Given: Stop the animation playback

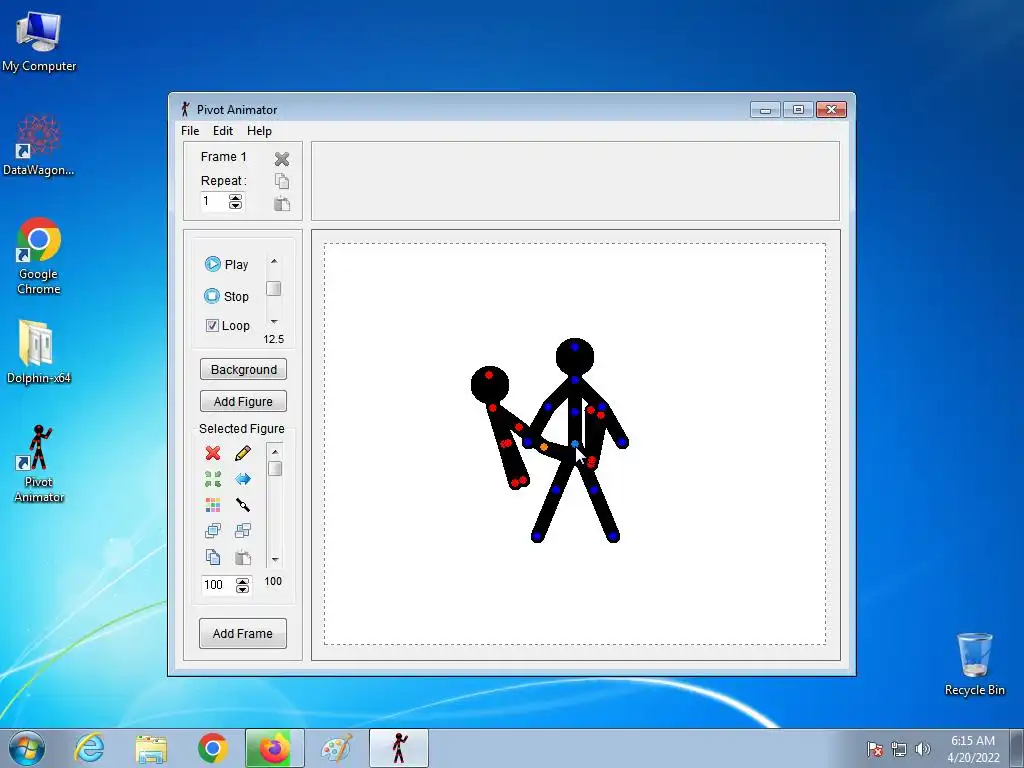Looking at the screenshot, I should (x=227, y=296).
